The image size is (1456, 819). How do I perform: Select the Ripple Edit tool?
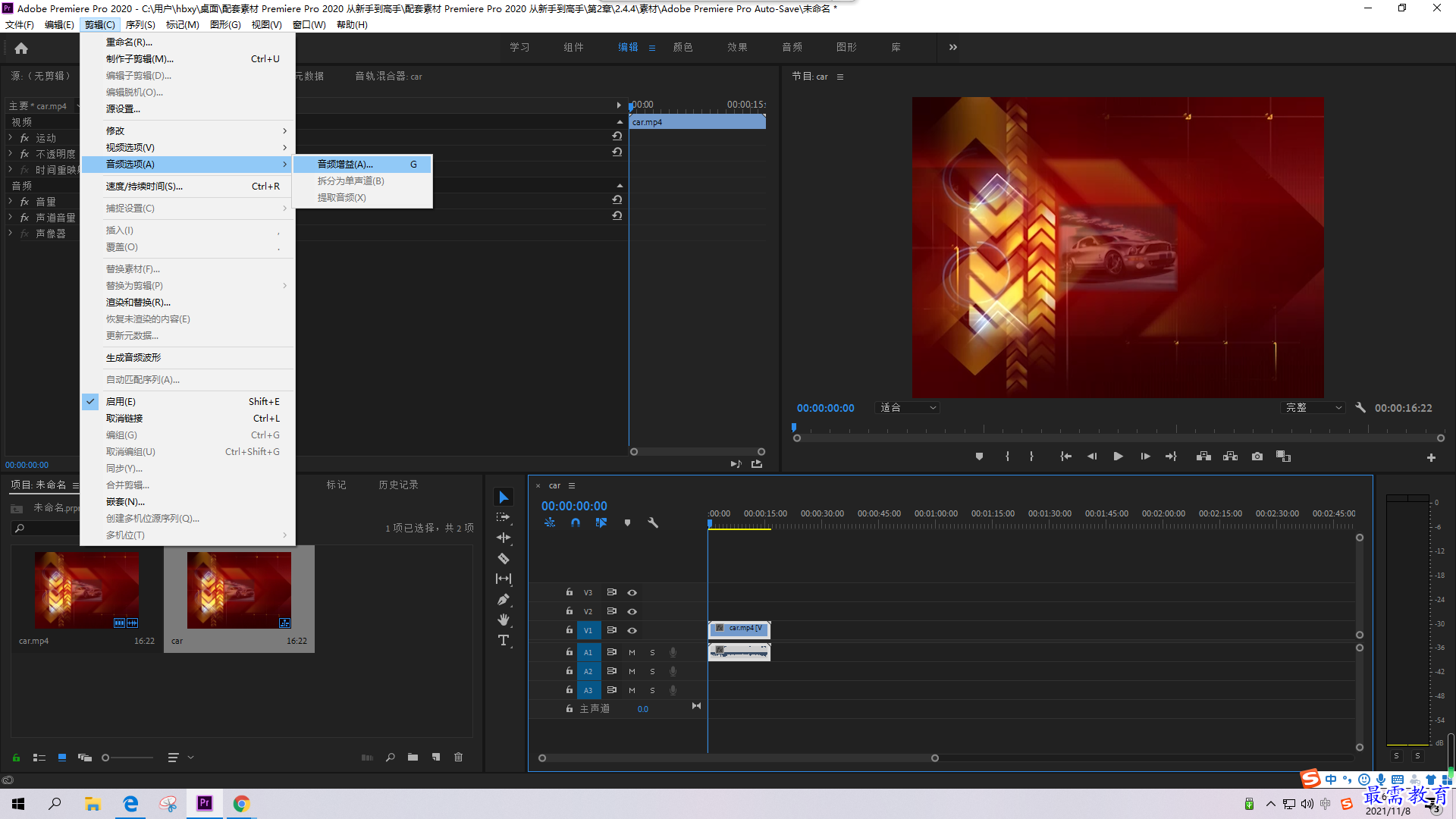[x=504, y=538]
